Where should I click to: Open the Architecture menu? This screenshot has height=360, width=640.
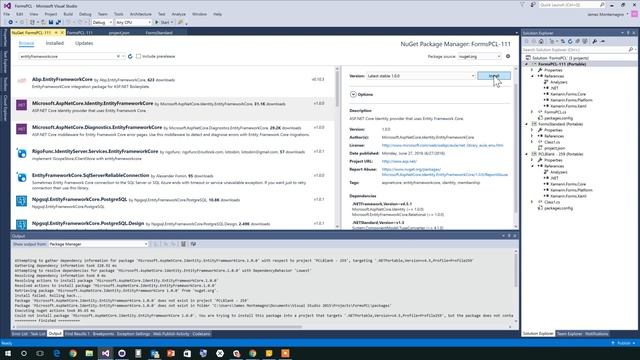(140, 14)
